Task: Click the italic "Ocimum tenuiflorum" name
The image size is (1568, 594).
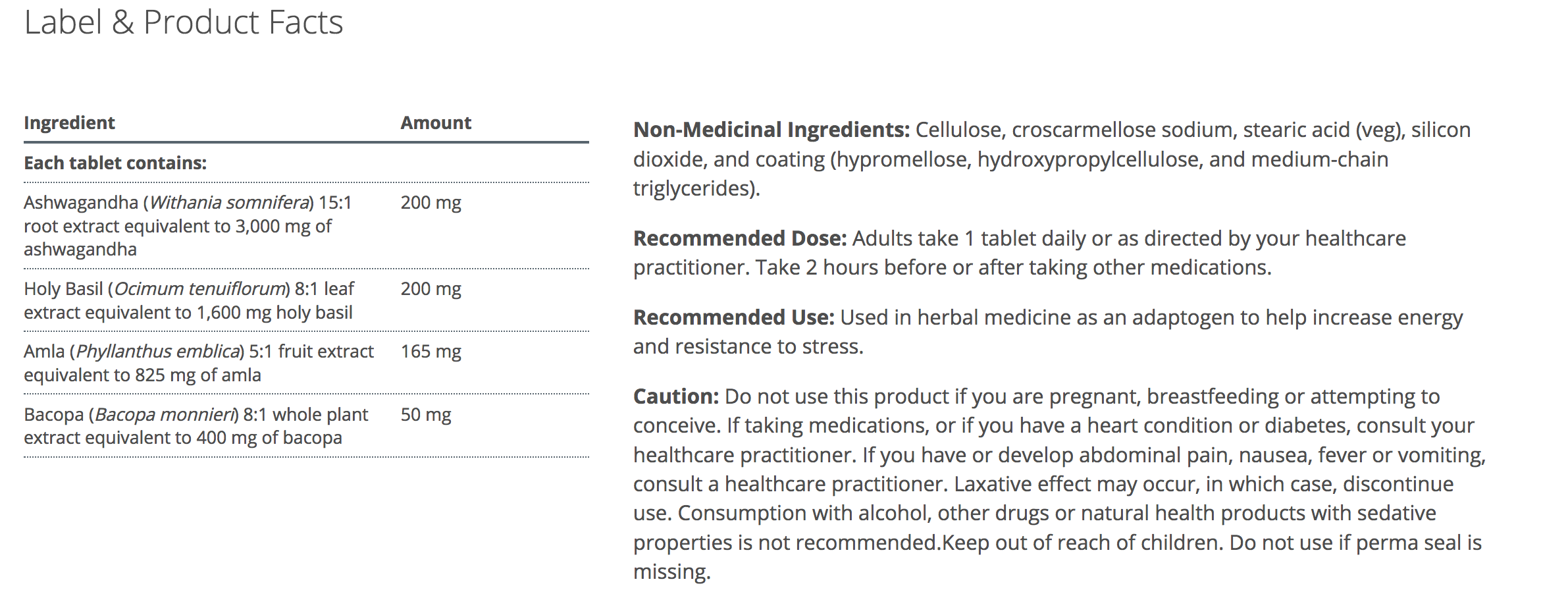Action: (199, 289)
